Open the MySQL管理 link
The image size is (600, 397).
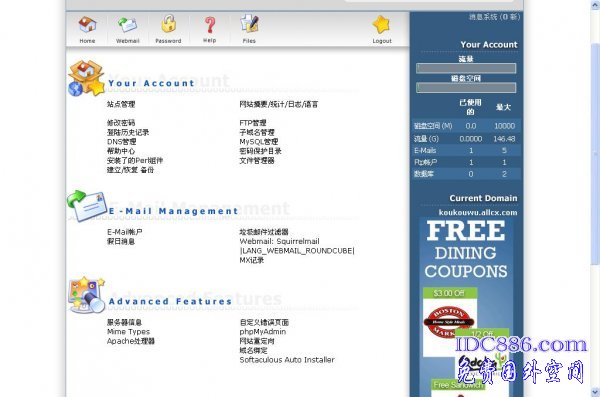point(259,142)
